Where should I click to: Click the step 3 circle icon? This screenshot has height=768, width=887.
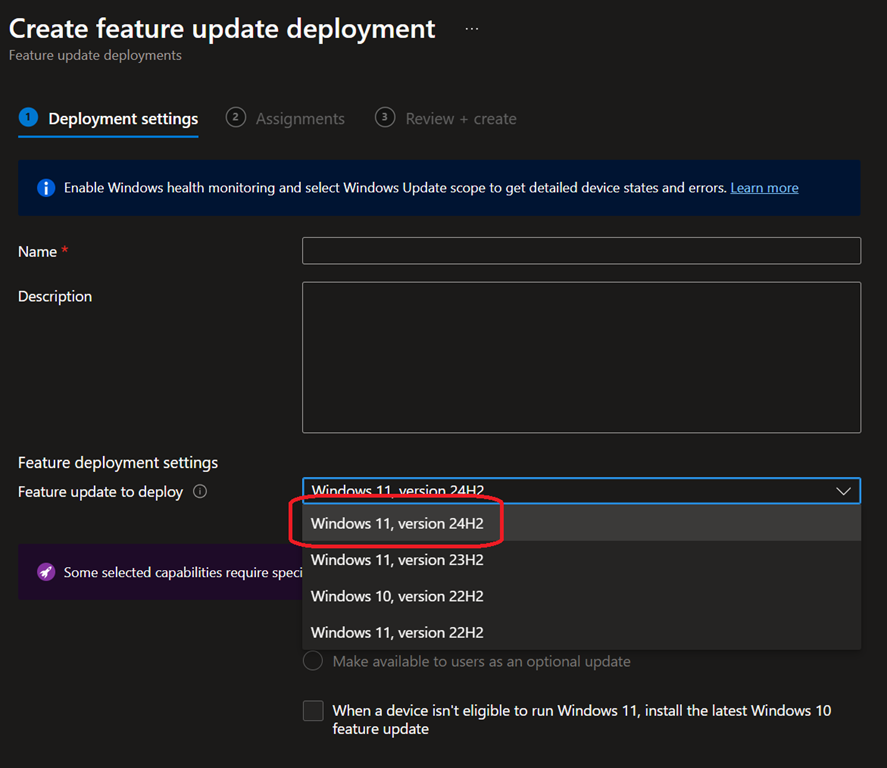[x=385, y=118]
